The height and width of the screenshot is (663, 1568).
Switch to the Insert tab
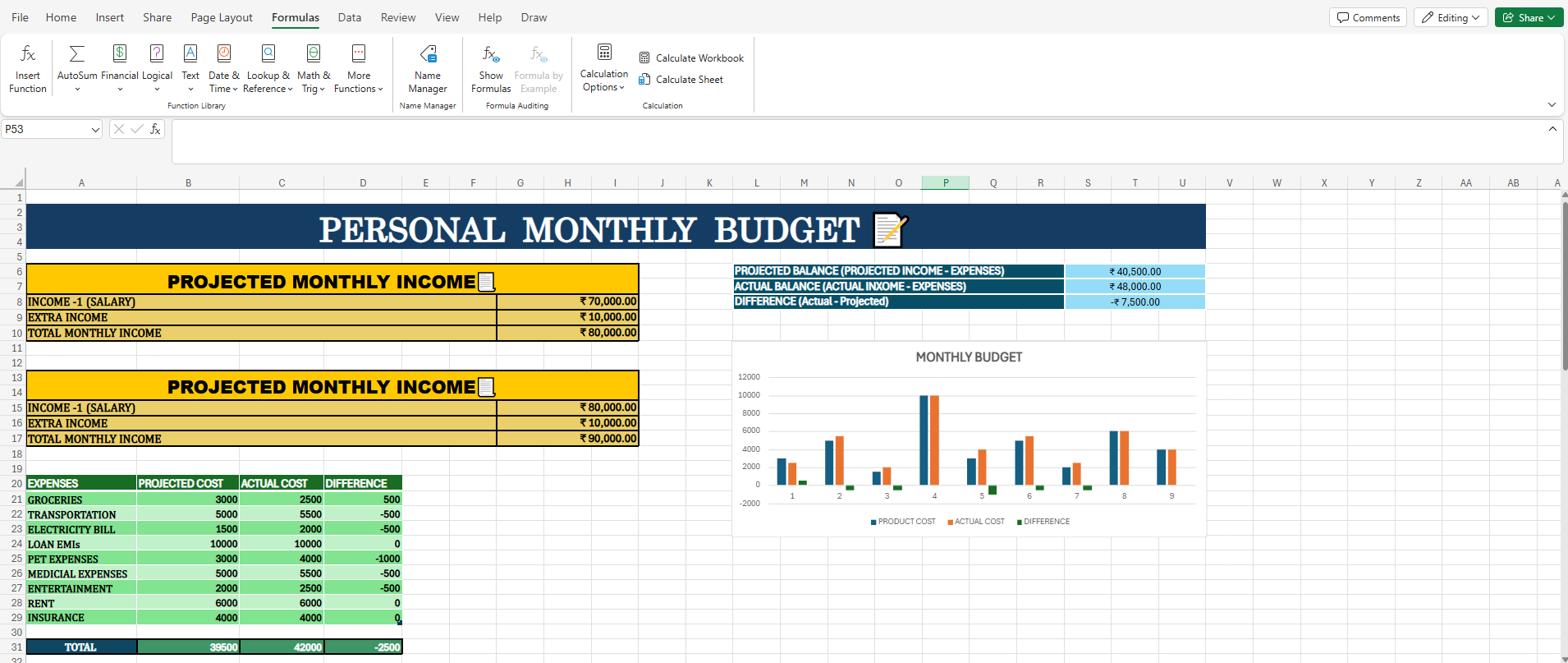[x=109, y=17]
